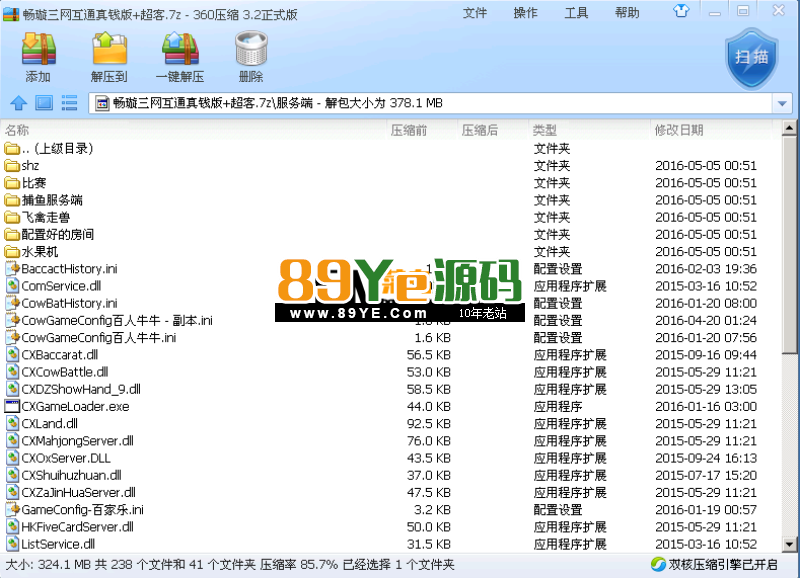This screenshot has height=578, width=800.
Task: Open the skin shirt icon in title bar
Action: click(681, 11)
